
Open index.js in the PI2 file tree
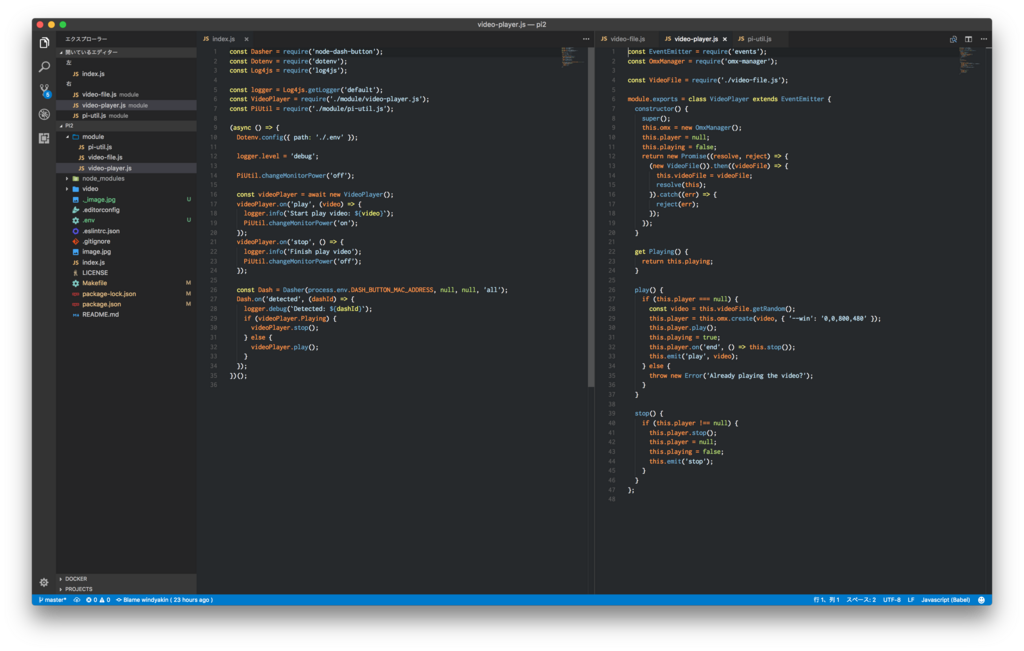126,262
